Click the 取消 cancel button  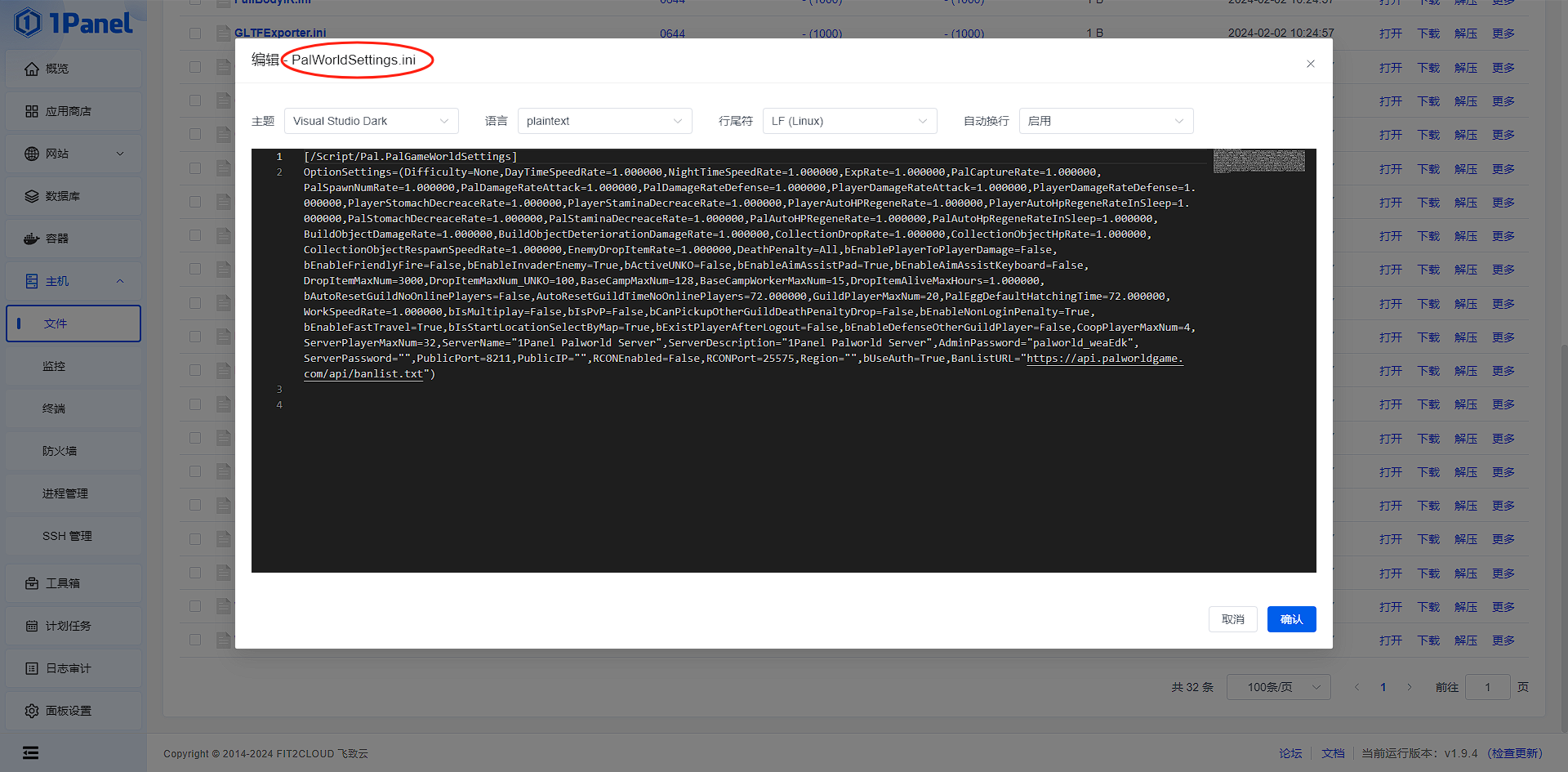[x=1233, y=619]
